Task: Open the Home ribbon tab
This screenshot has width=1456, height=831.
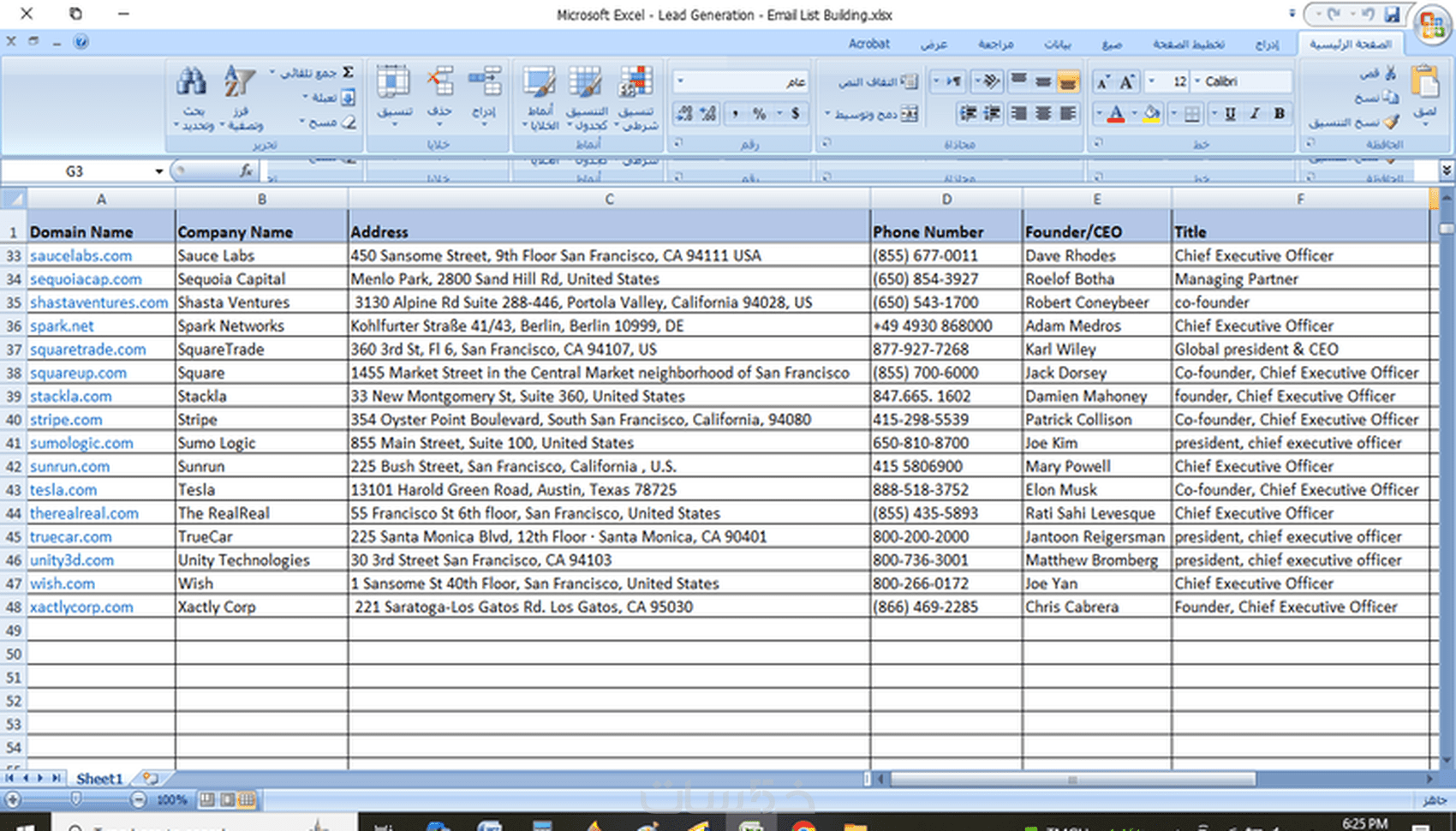Action: [x=1350, y=44]
